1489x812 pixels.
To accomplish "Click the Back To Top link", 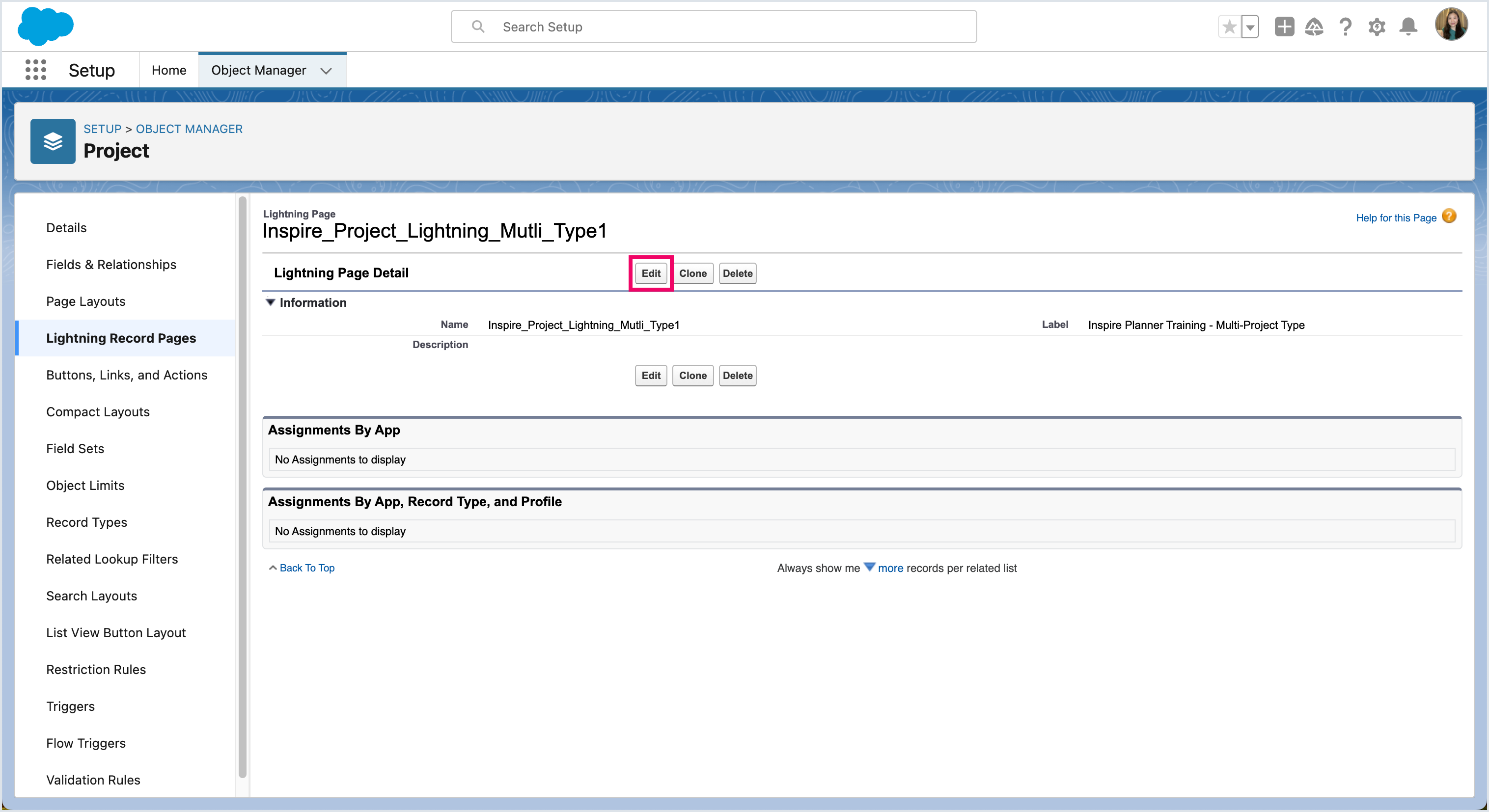I will pyautogui.click(x=307, y=568).
